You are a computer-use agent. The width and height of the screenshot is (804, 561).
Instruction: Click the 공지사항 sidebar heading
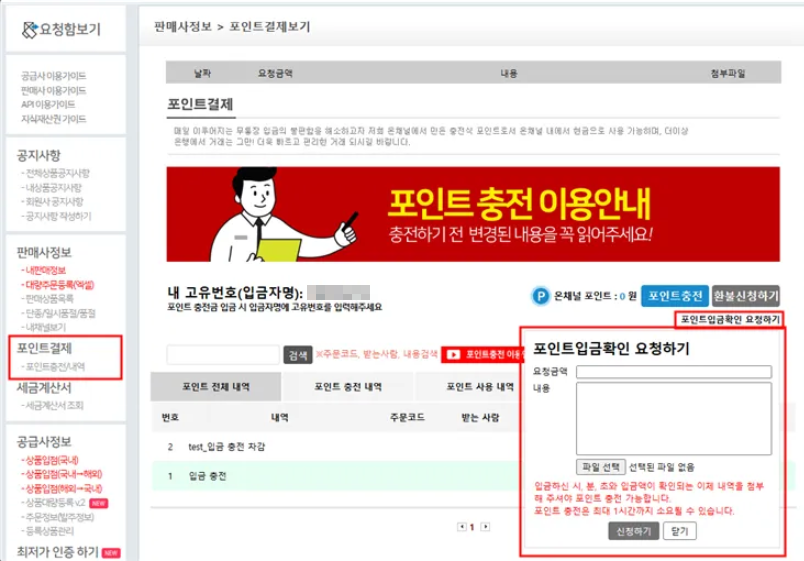click(x=38, y=155)
